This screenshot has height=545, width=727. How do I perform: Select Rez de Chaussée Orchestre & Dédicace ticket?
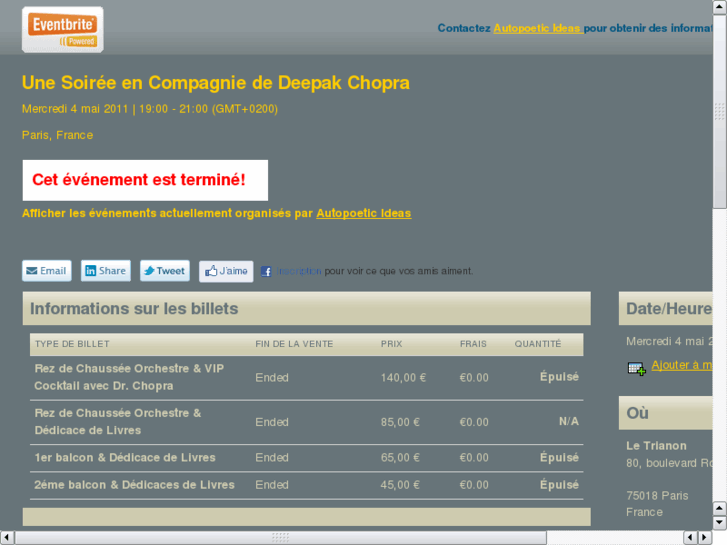pyautogui.click(x=118, y=422)
